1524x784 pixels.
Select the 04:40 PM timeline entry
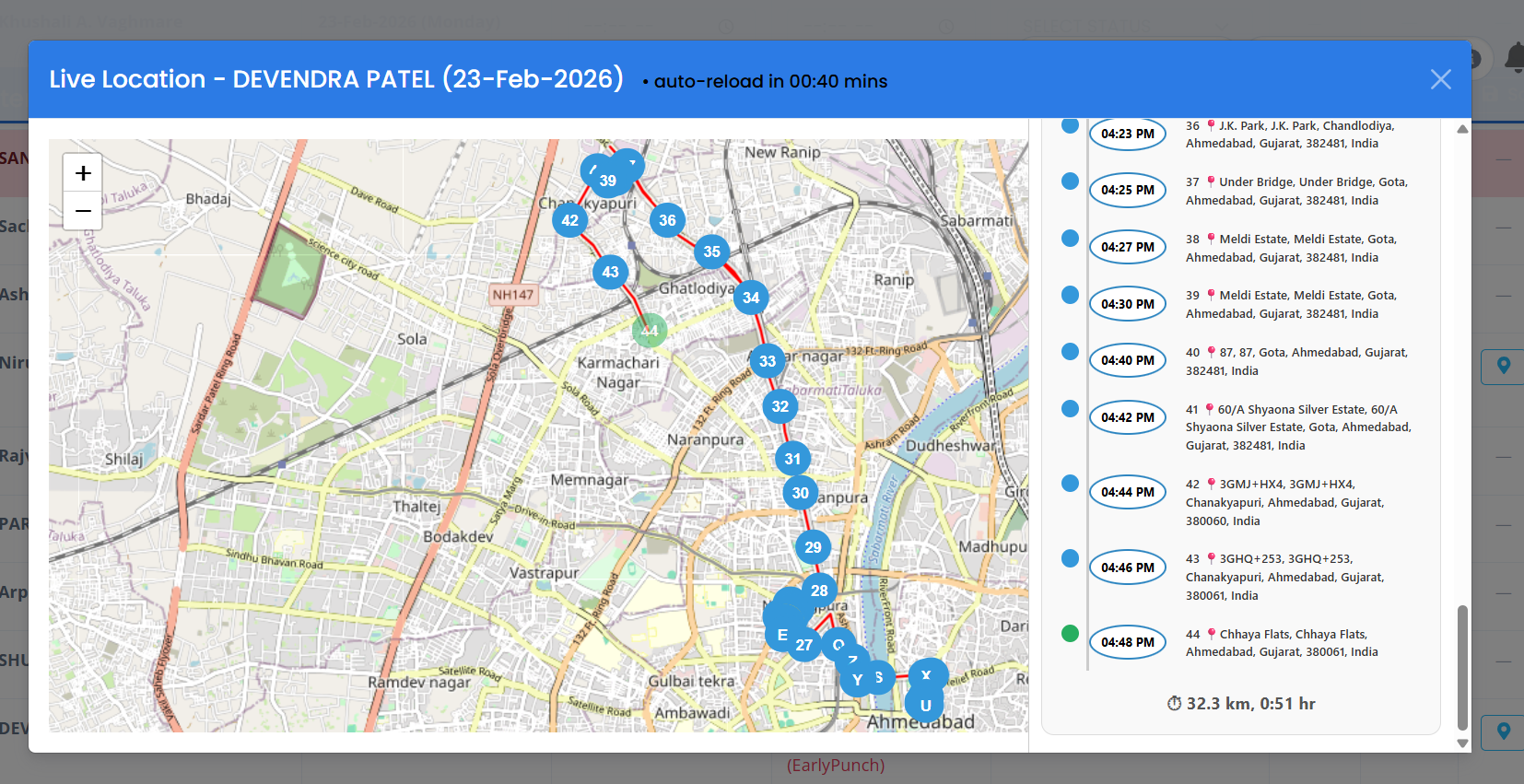point(1127,360)
